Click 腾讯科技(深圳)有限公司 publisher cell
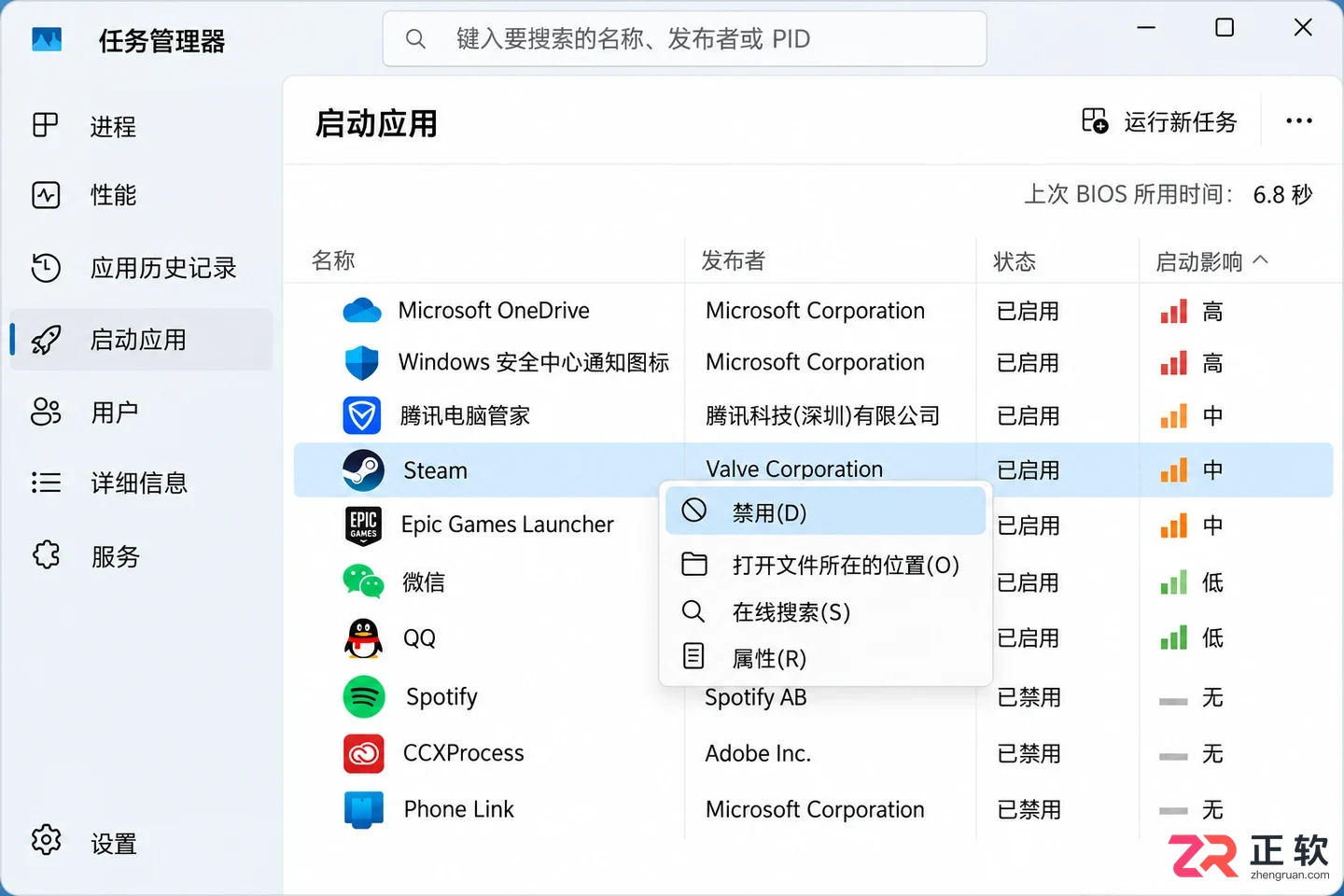Screen dimensions: 1344x896 822,415
